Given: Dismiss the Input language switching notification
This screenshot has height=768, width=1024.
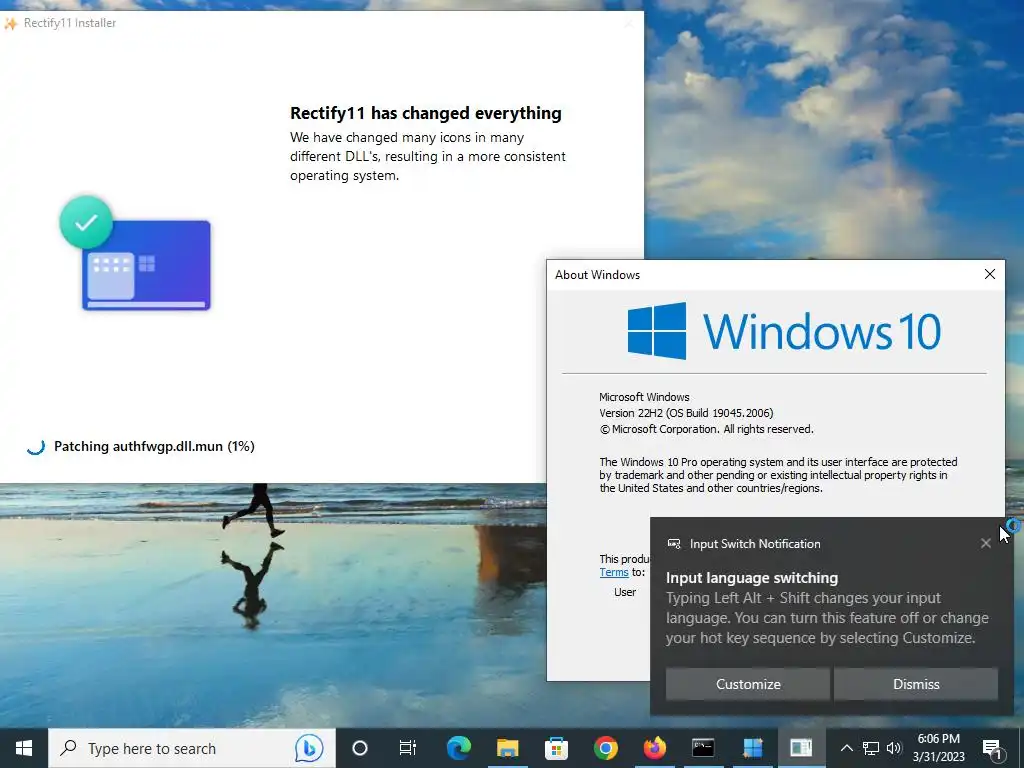Looking at the screenshot, I should 916,684.
